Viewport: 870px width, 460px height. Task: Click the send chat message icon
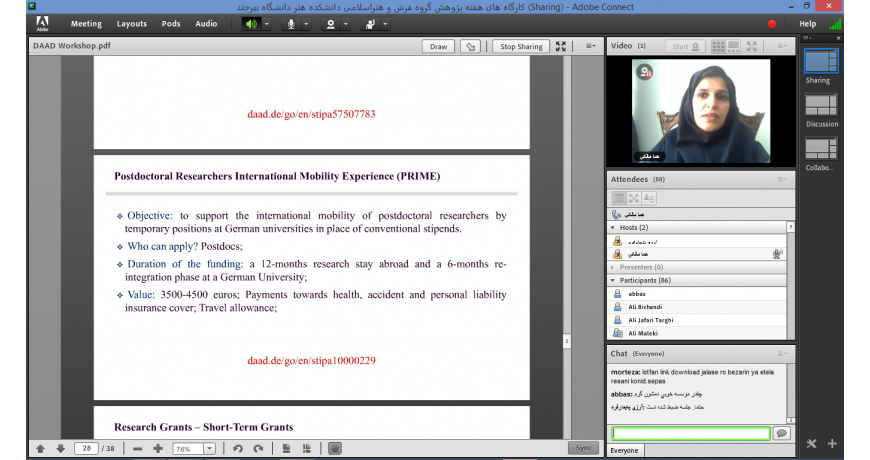pos(782,433)
